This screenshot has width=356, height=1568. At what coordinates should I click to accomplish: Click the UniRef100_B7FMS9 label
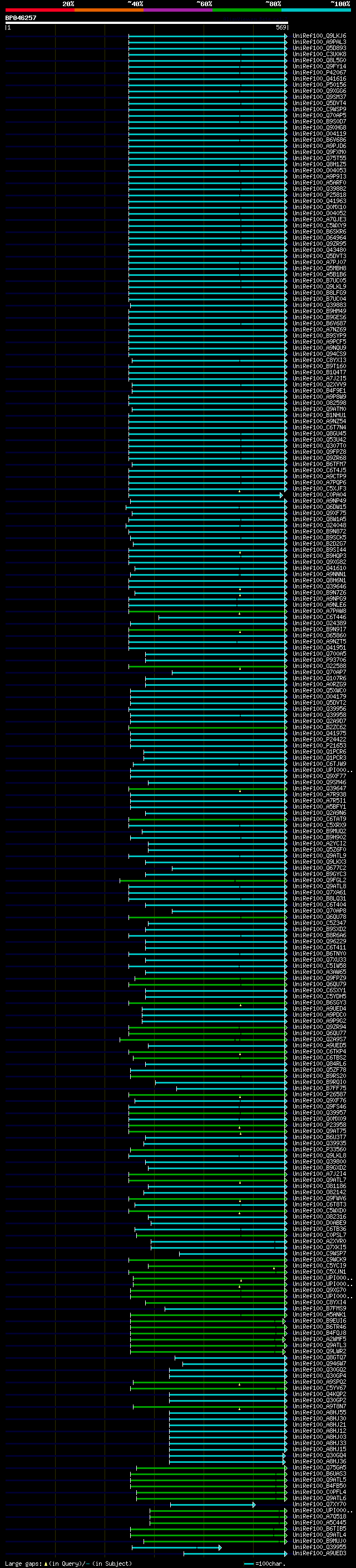319,1309
